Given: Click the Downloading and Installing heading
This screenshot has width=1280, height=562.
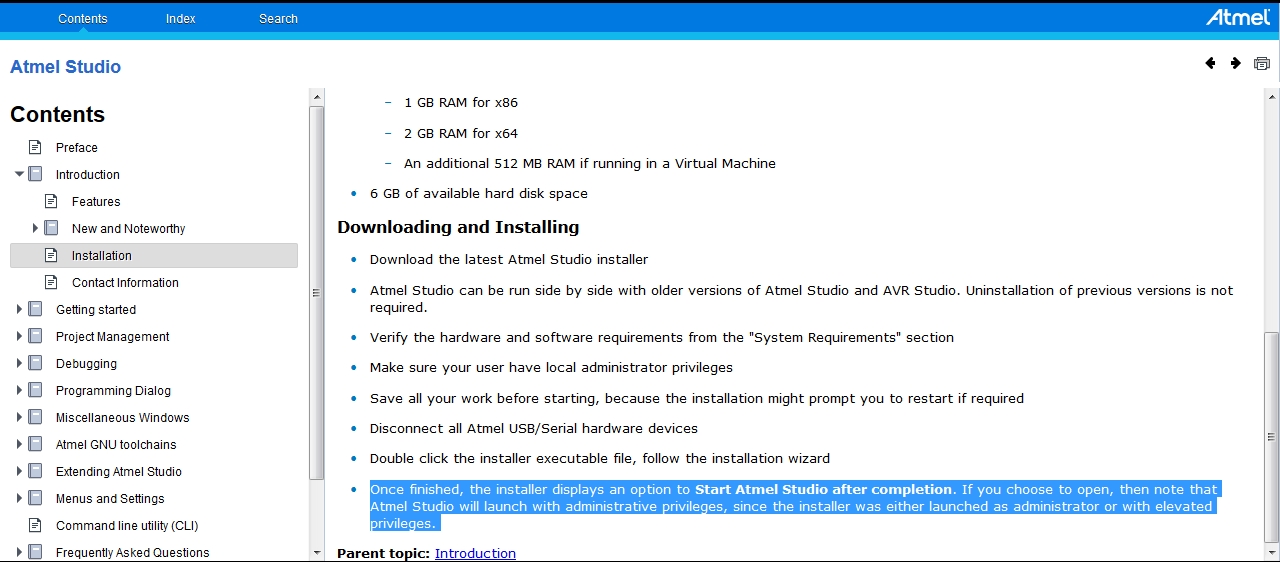Looking at the screenshot, I should click(458, 227).
